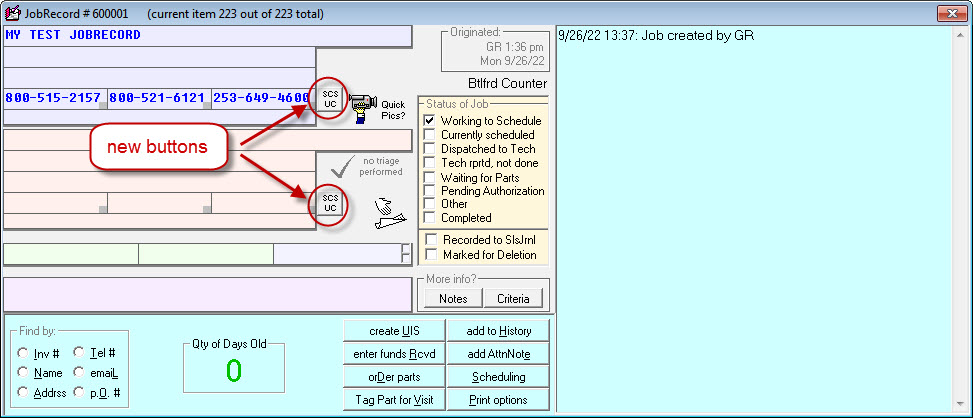This screenshot has height=418, width=973.
Task: Check Pending Authorization status
Action: [429, 190]
